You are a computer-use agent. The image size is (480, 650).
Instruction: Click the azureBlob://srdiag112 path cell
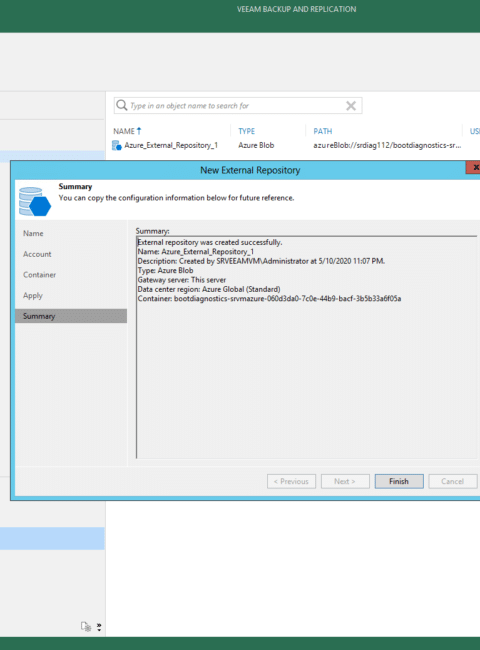[x=387, y=146]
